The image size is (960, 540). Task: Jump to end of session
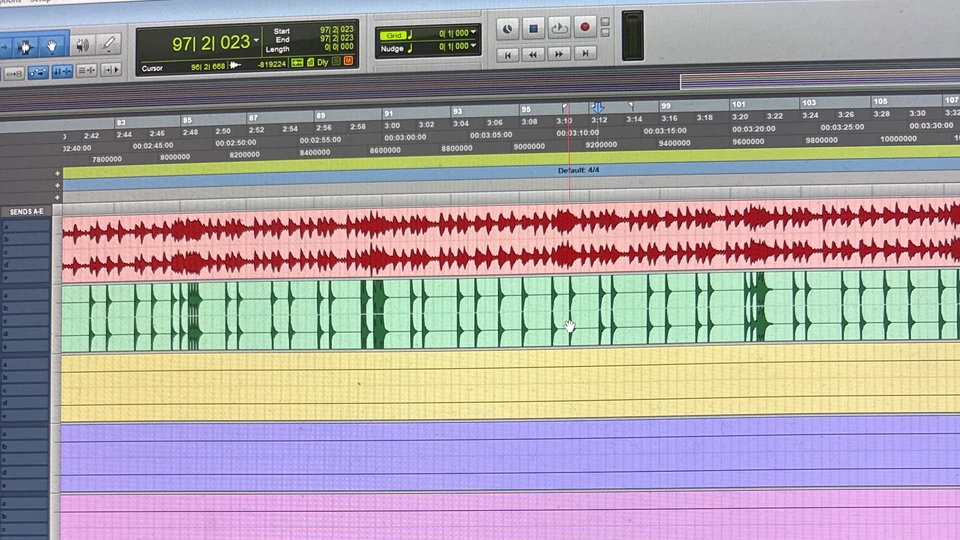click(586, 54)
